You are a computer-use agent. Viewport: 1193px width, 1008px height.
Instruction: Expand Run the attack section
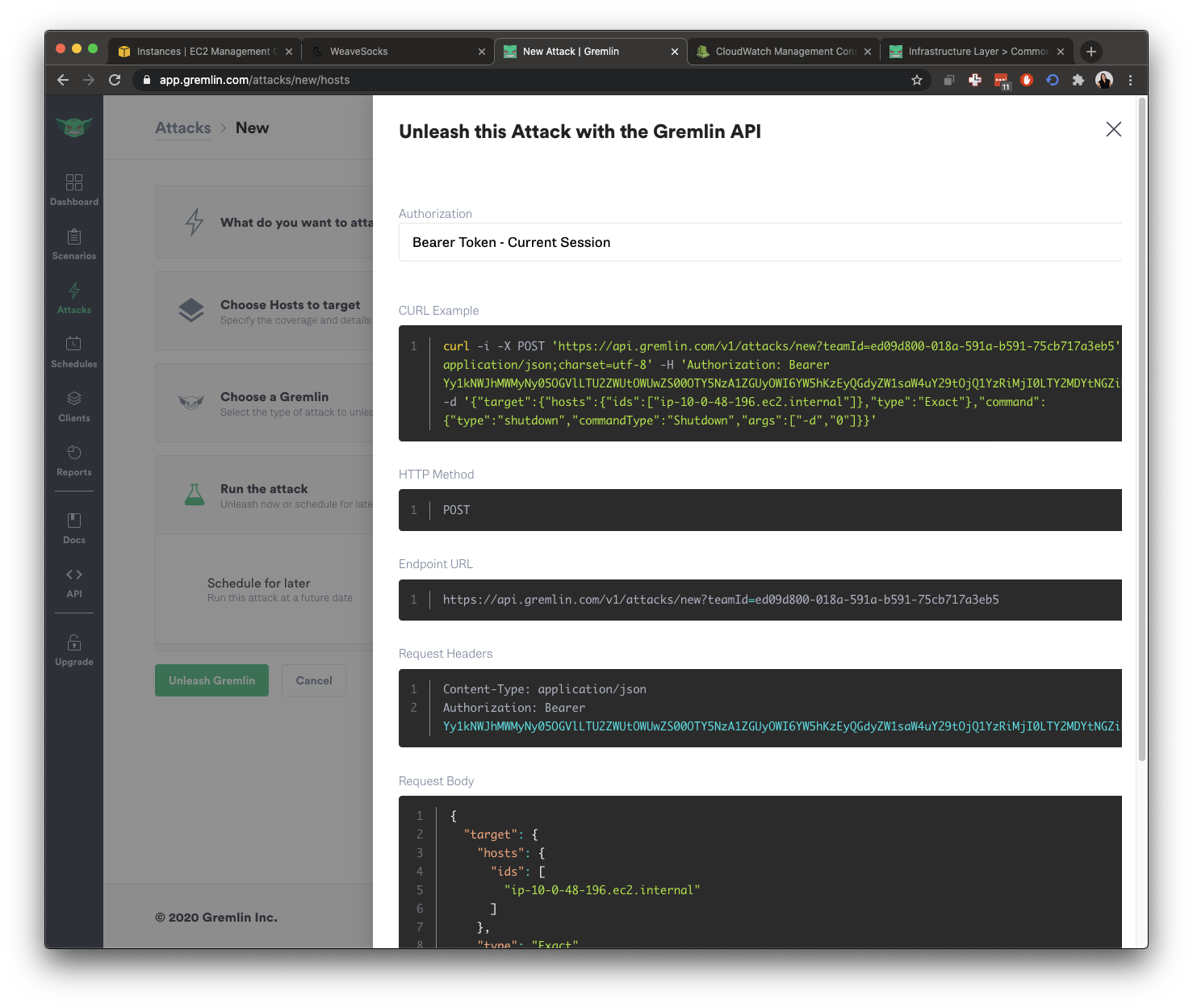(264, 495)
